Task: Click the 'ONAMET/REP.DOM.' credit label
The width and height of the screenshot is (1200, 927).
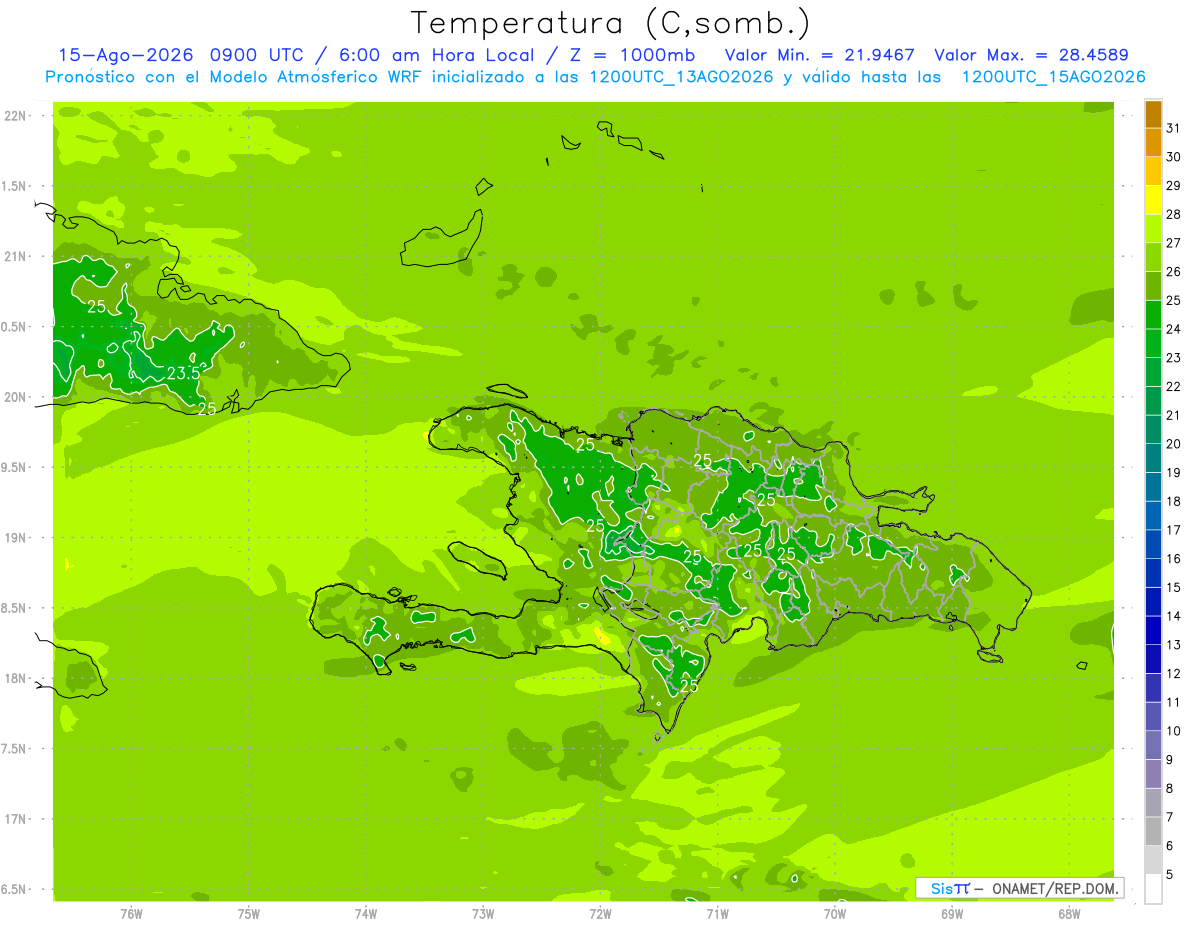Action: tap(1056, 888)
